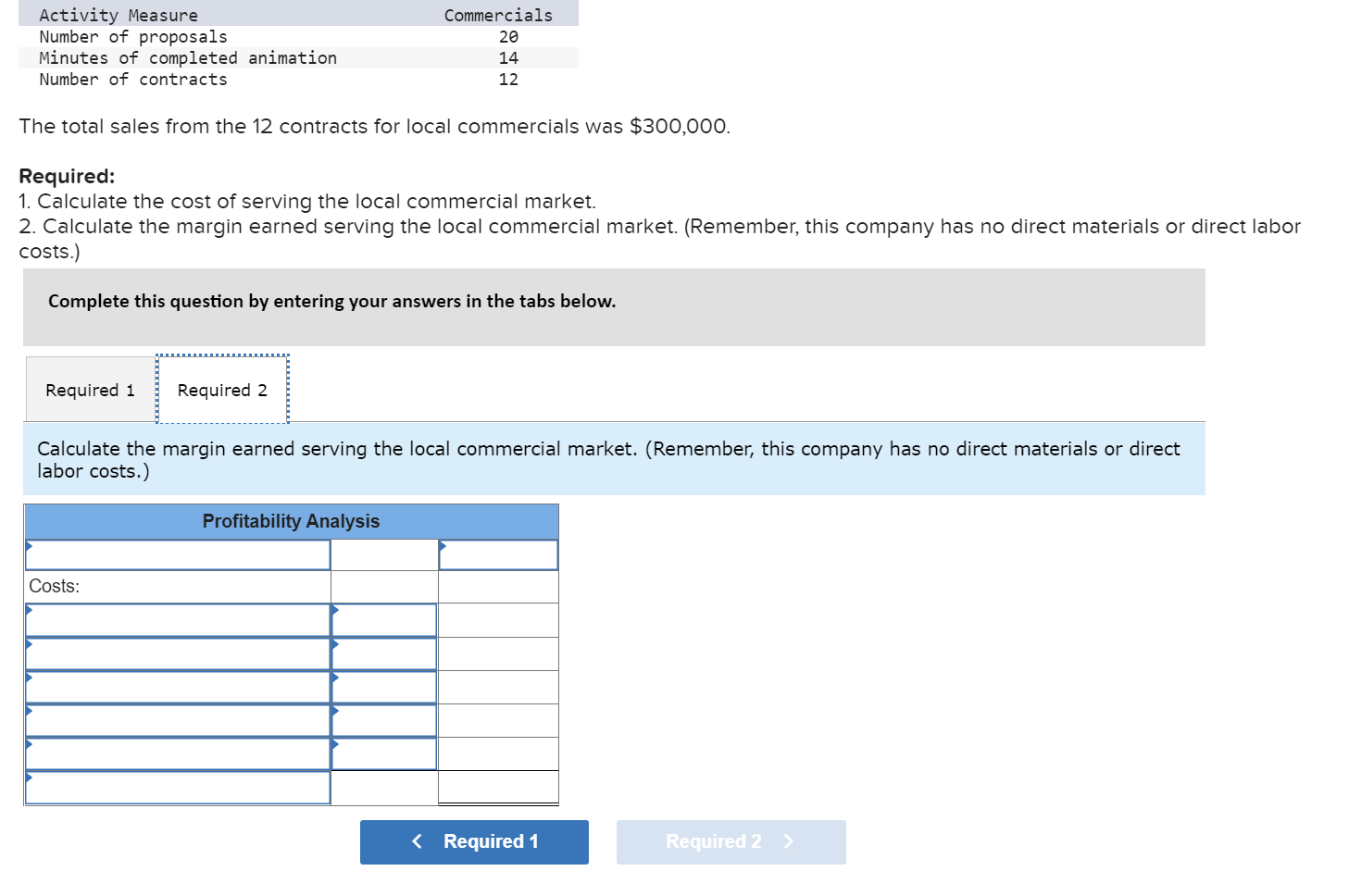This screenshot has height=896, width=1349.
Task: Click the fifth cost amount input field
Action: click(384, 753)
